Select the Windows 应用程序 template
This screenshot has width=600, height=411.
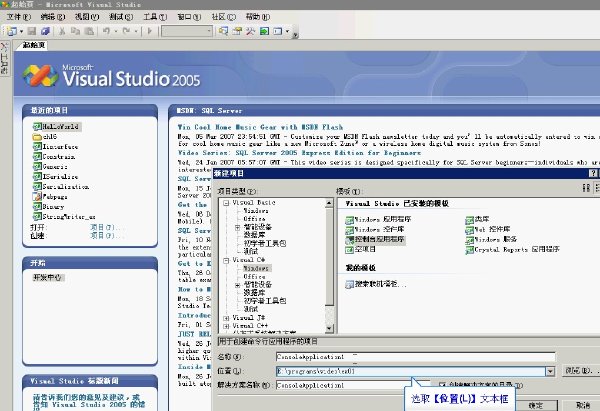coord(378,219)
